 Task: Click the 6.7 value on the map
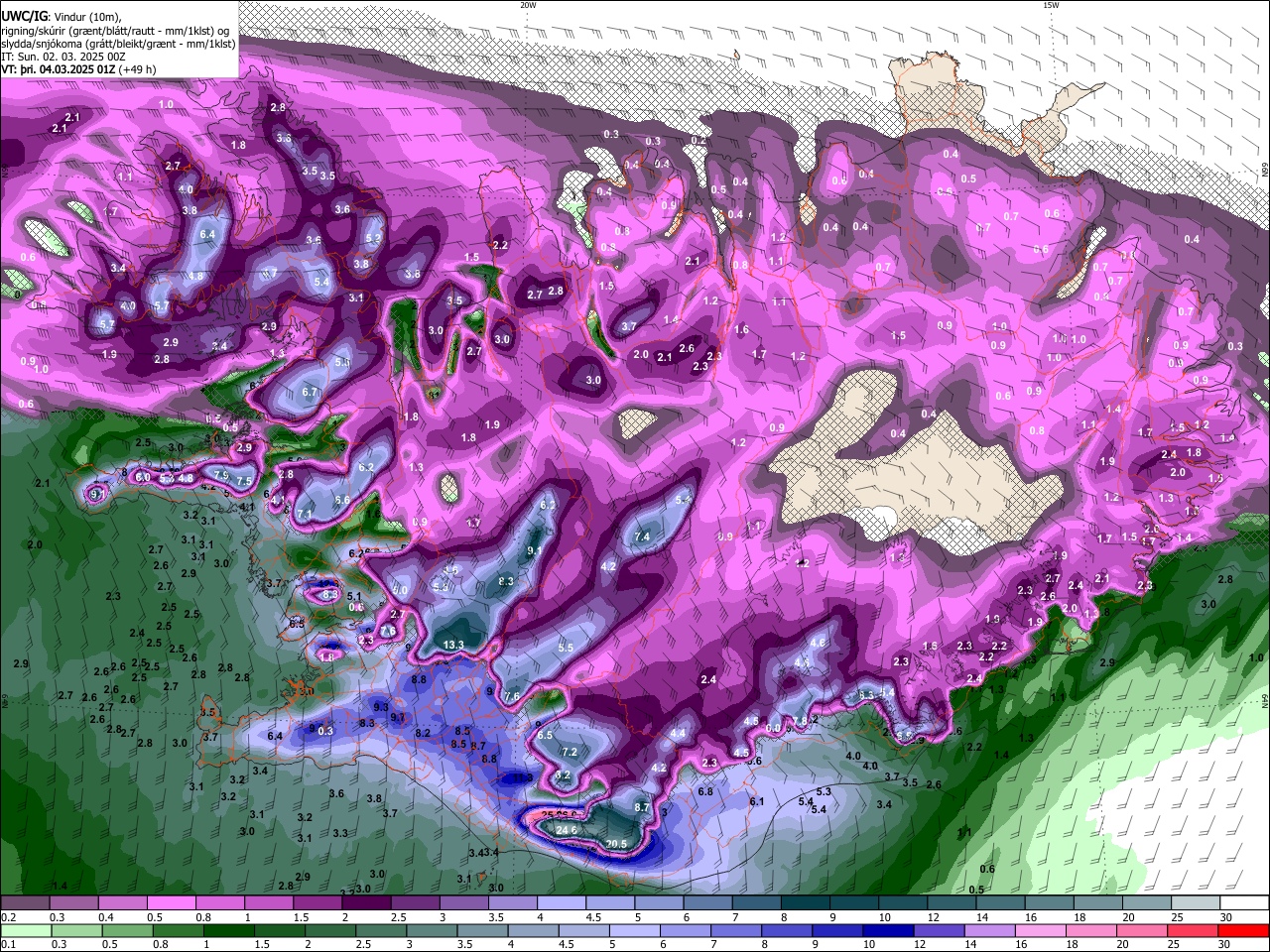click(310, 392)
